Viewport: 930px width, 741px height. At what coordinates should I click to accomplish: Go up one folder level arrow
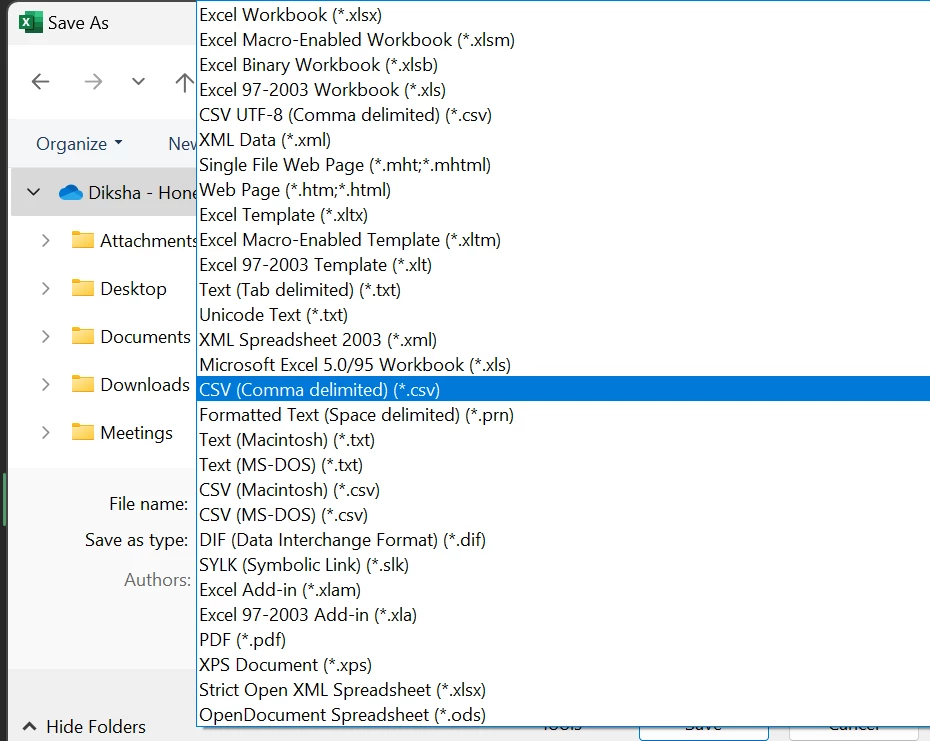click(x=184, y=82)
